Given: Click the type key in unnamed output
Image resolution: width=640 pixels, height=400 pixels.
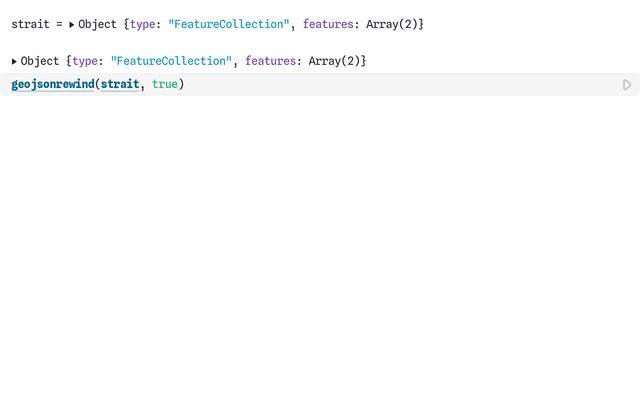Looking at the screenshot, I should point(85,62).
